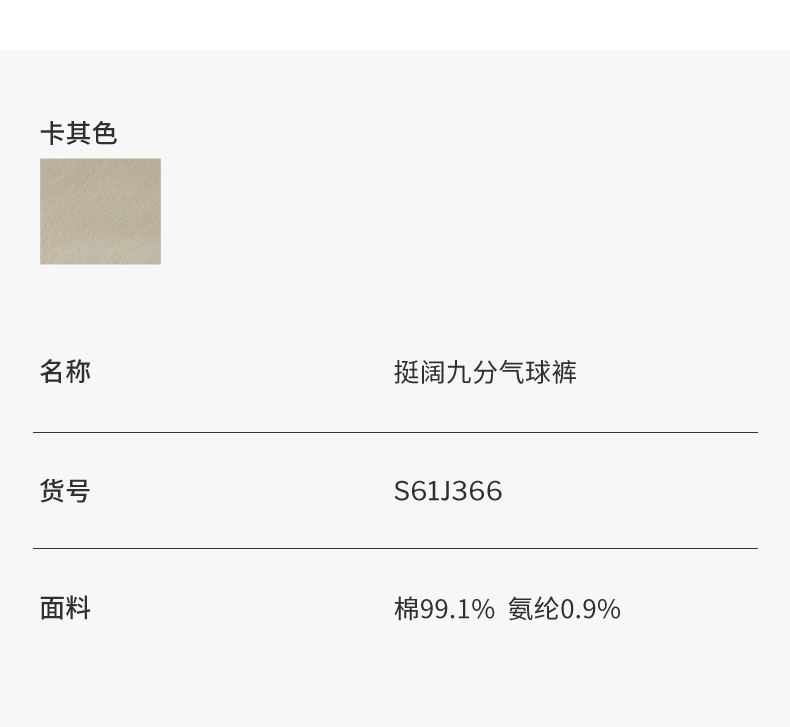This screenshot has height=727, width=790.
Task: Click the 色 character in the color label
Action: (x=105, y=133)
